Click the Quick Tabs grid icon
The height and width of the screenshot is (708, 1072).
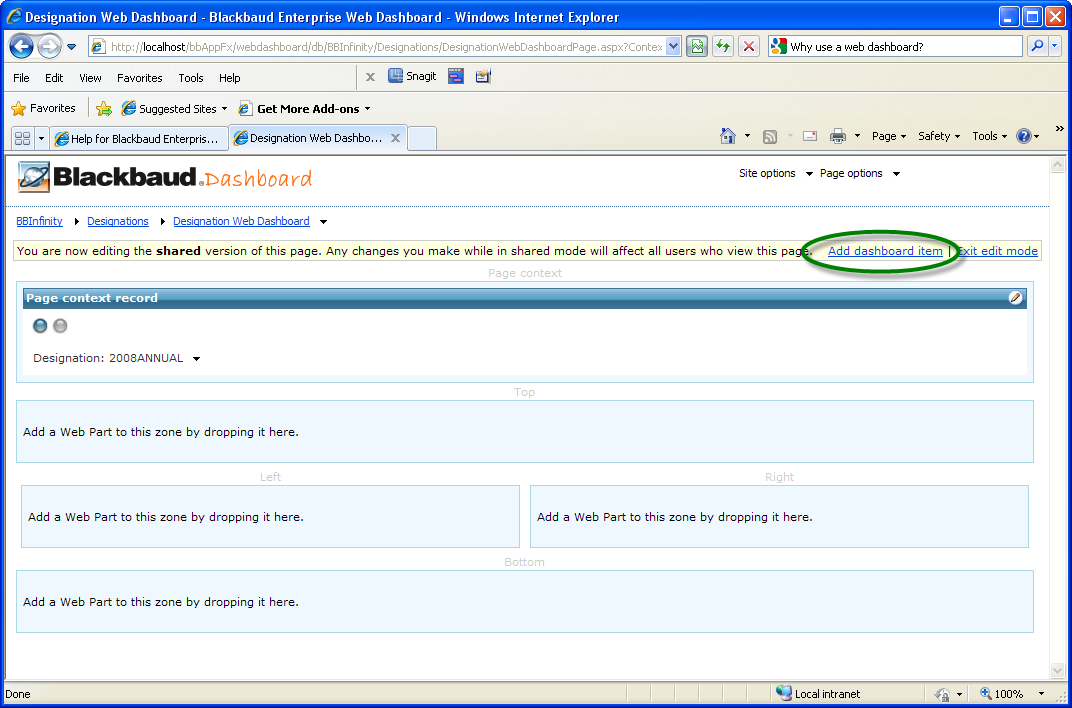point(23,138)
